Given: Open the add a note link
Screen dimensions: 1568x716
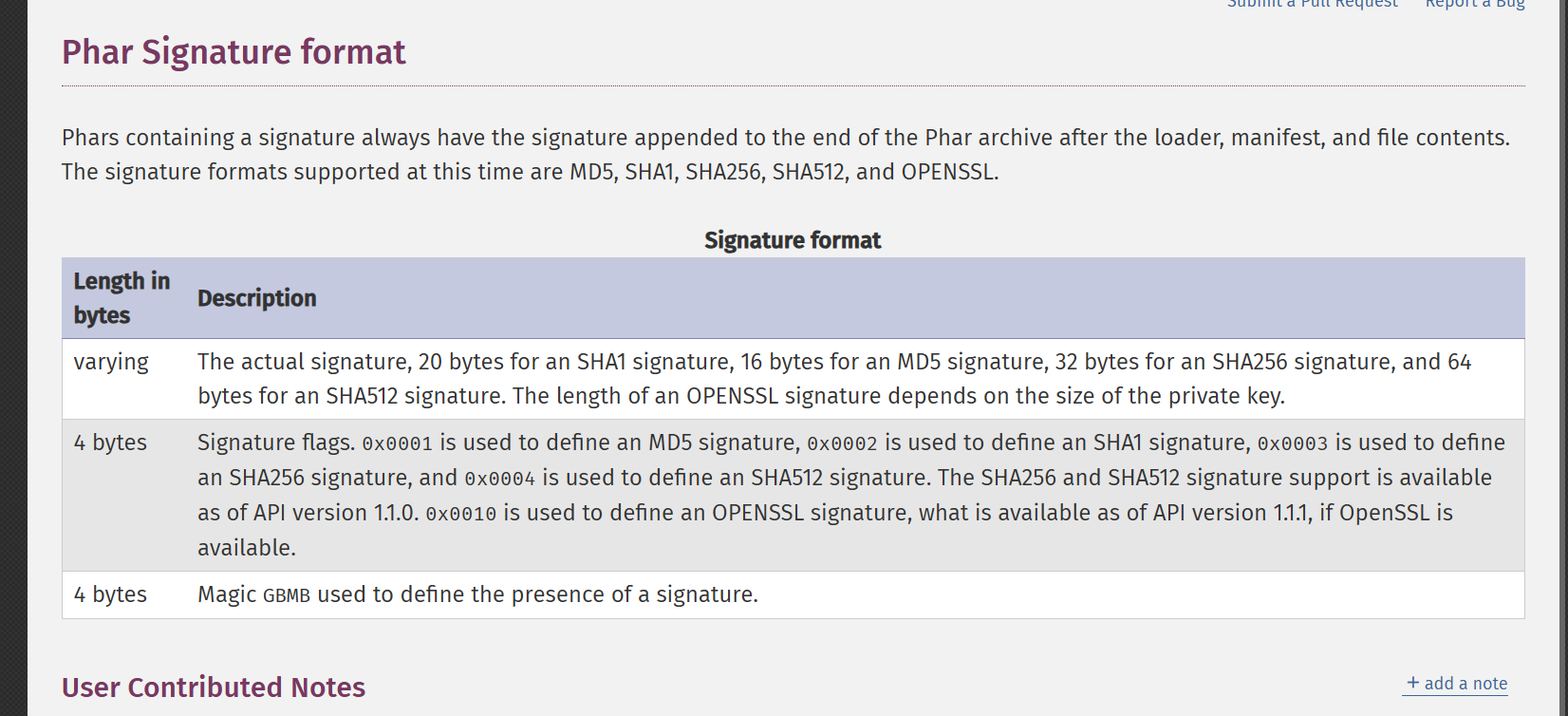Looking at the screenshot, I should click(1457, 684).
